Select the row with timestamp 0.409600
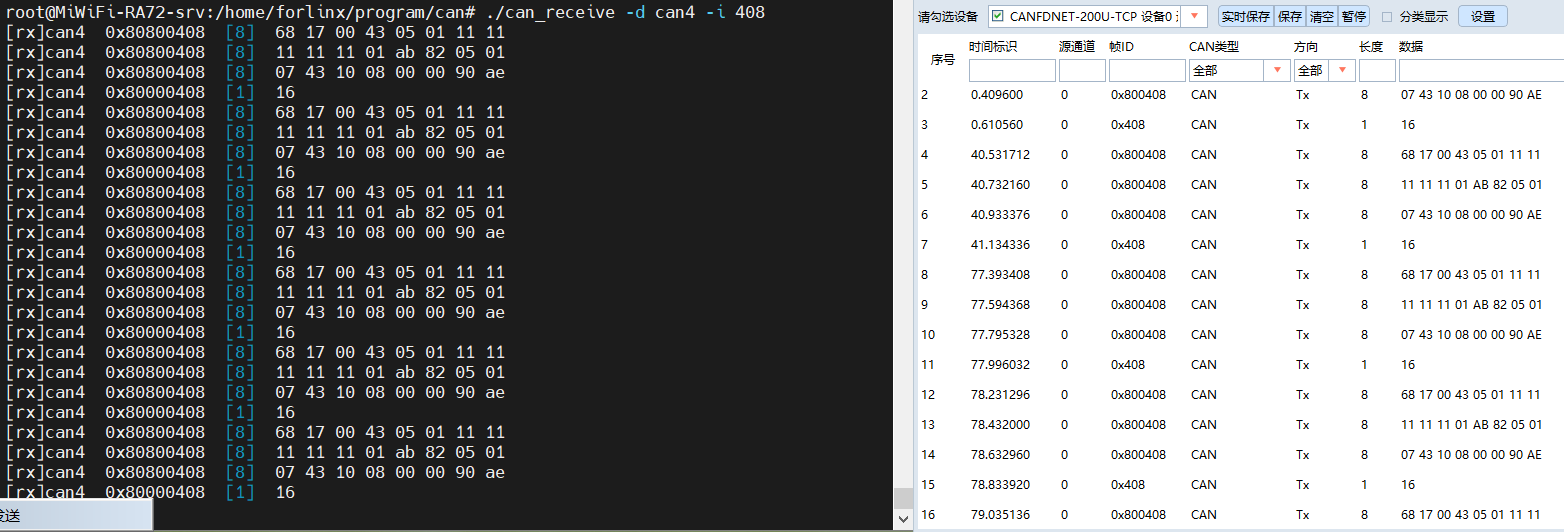 point(1240,95)
